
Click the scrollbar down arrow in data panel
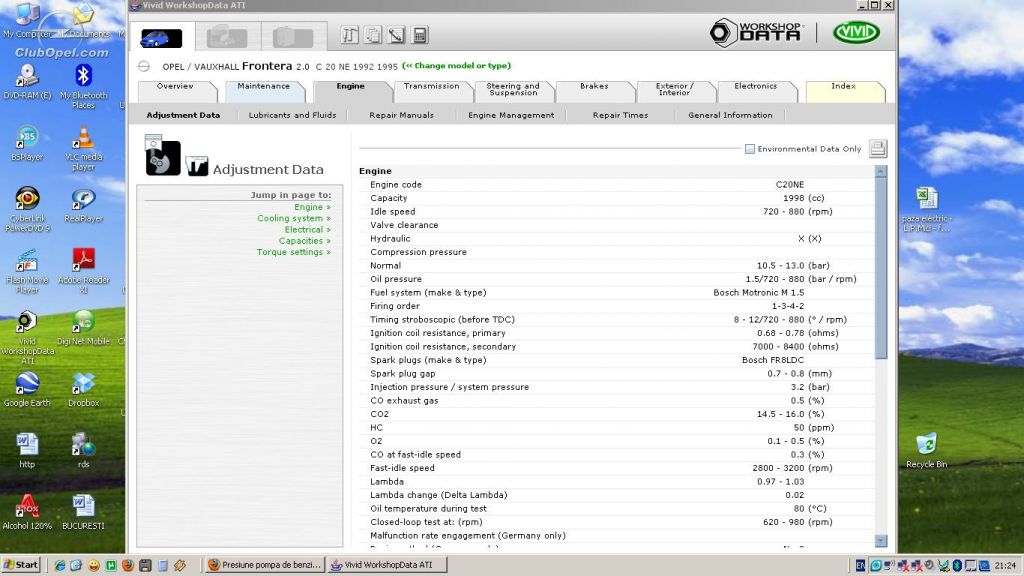[881, 541]
